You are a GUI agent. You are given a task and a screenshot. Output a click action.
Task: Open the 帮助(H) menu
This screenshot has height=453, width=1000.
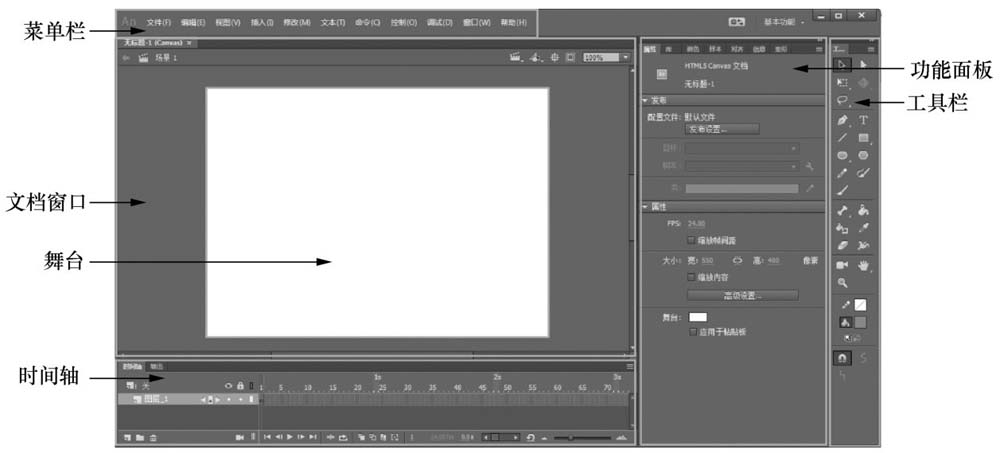coord(513,22)
